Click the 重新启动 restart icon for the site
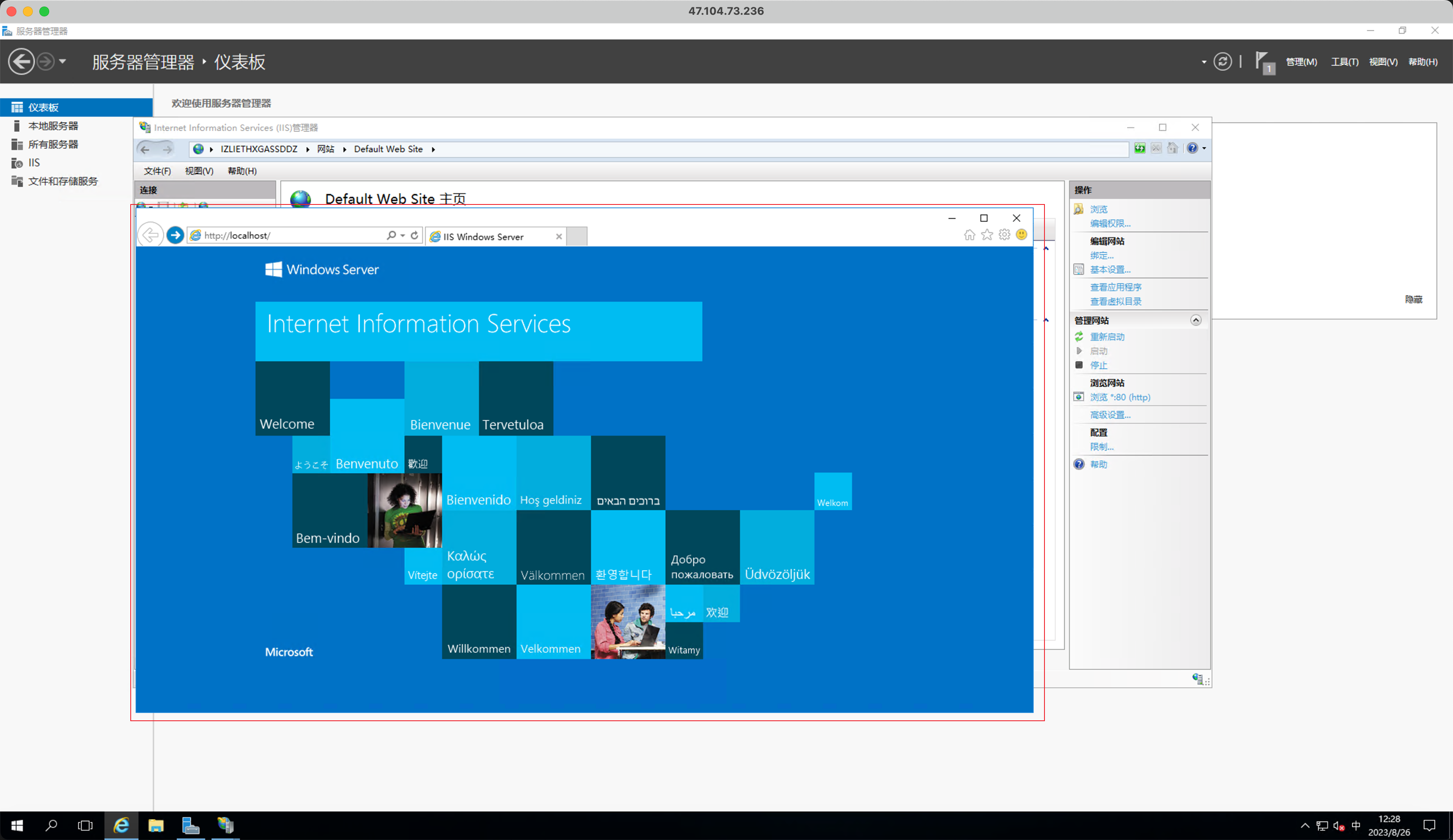 click(1079, 337)
